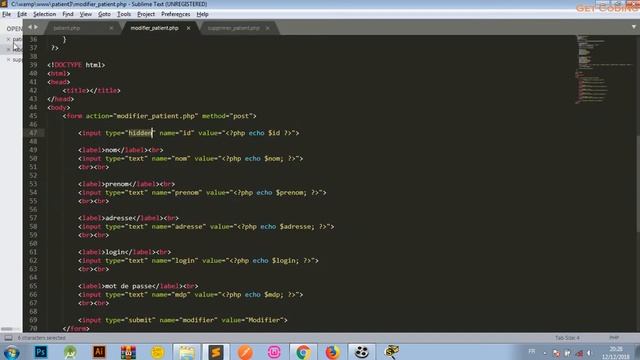Click the volume icon in system tray

[589, 353]
